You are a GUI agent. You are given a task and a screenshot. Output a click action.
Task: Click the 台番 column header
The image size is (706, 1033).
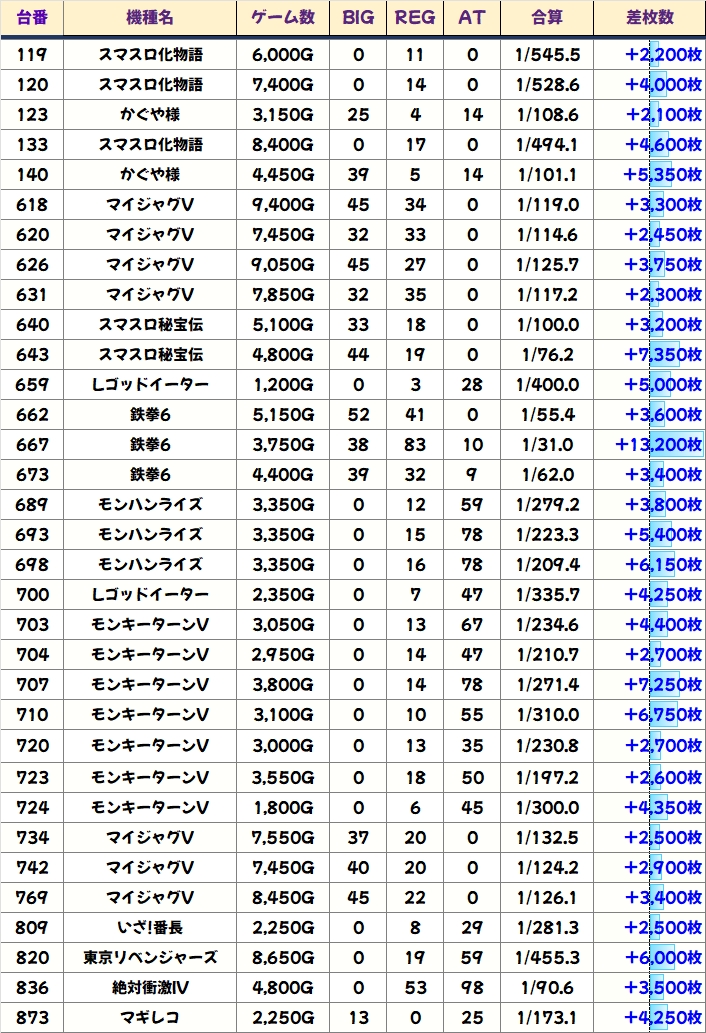pyautogui.click(x=32, y=18)
